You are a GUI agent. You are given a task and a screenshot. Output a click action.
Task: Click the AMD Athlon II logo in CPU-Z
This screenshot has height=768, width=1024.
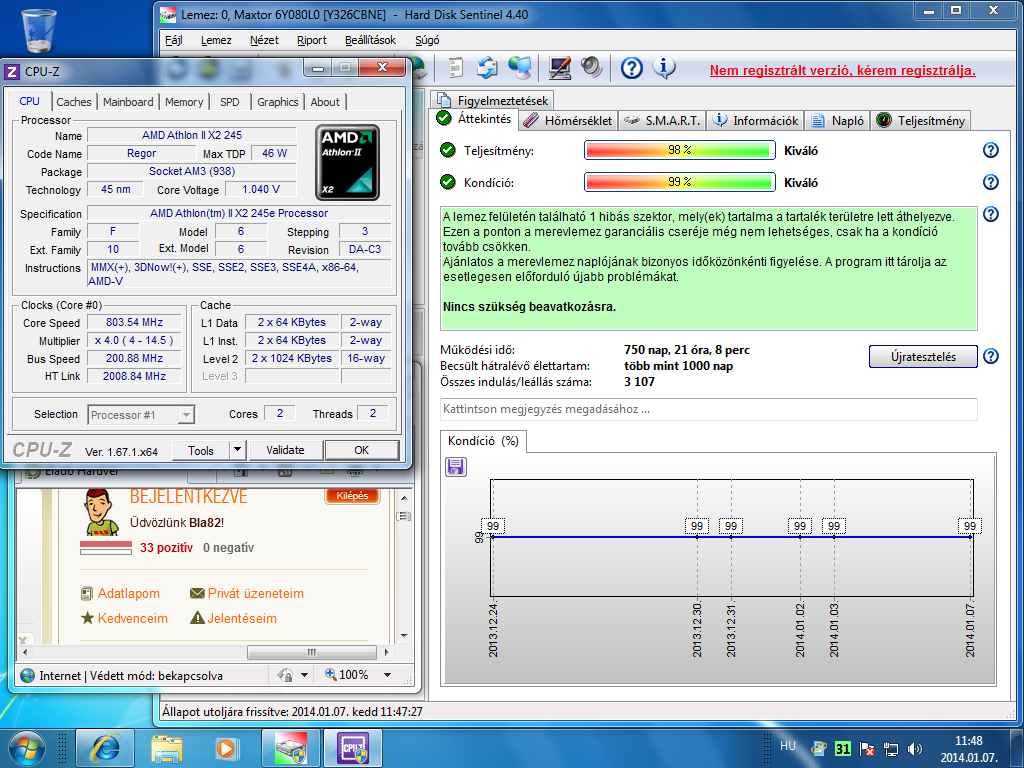coord(347,162)
